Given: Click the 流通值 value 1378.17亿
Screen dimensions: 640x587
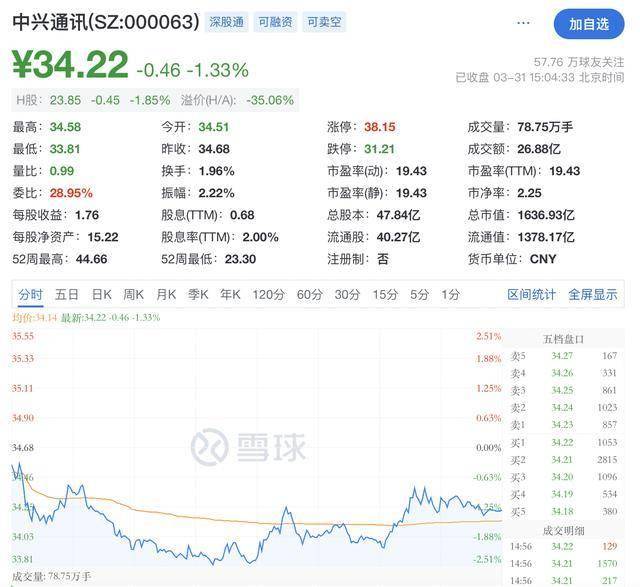Looking at the screenshot, I should (x=546, y=237).
